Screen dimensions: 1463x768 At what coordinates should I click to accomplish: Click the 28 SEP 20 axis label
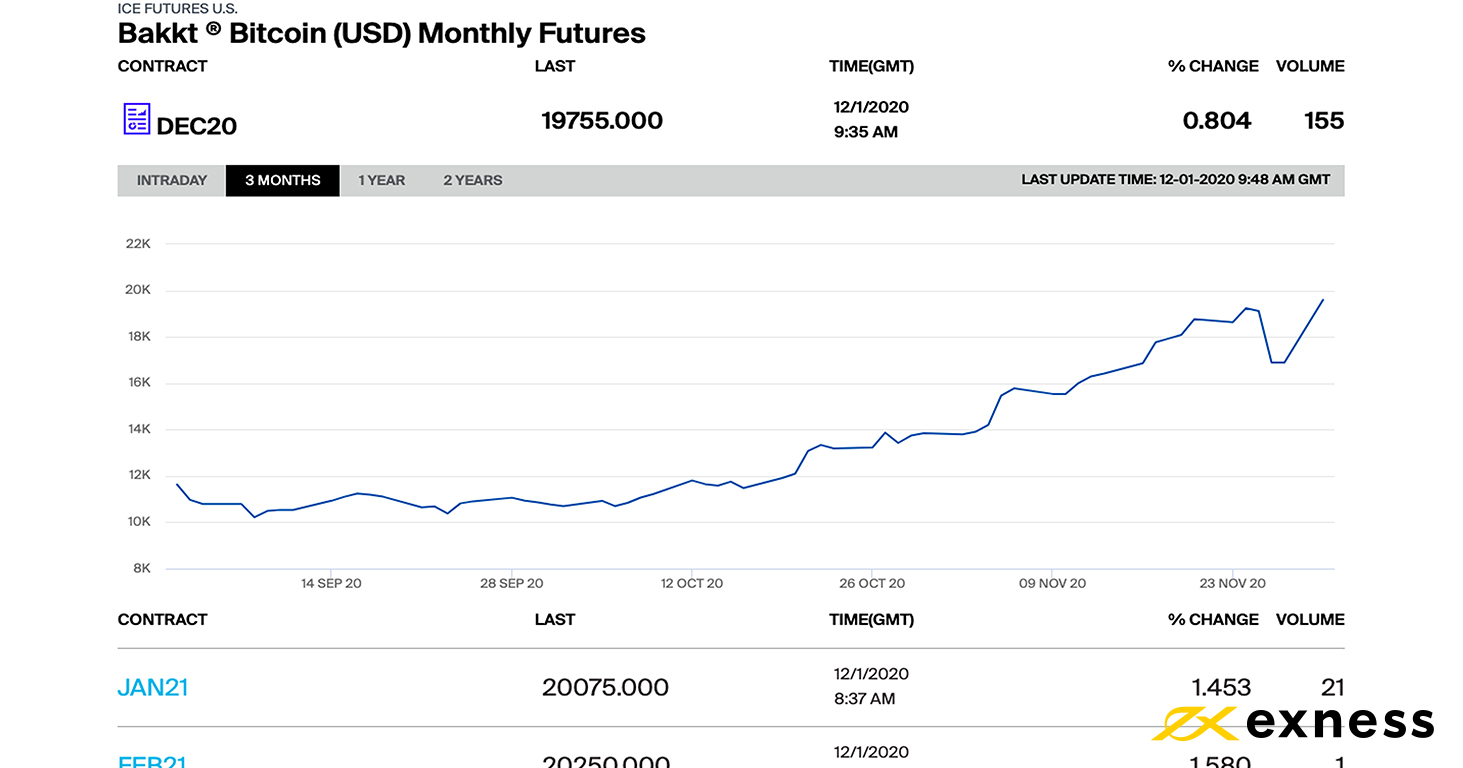coord(512,584)
